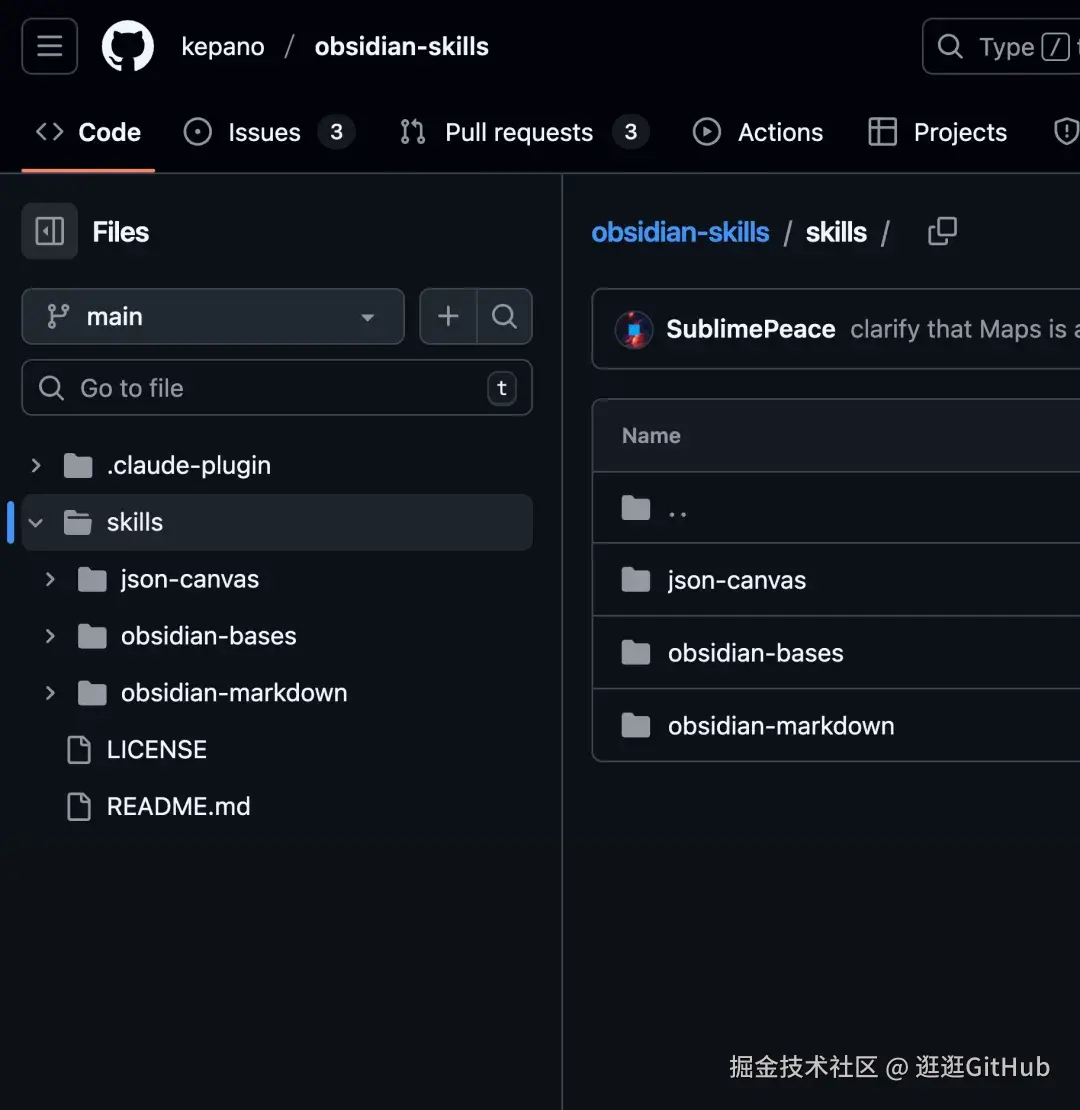The image size is (1080, 1110).
Task: Add a file with the plus button
Action: point(448,316)
